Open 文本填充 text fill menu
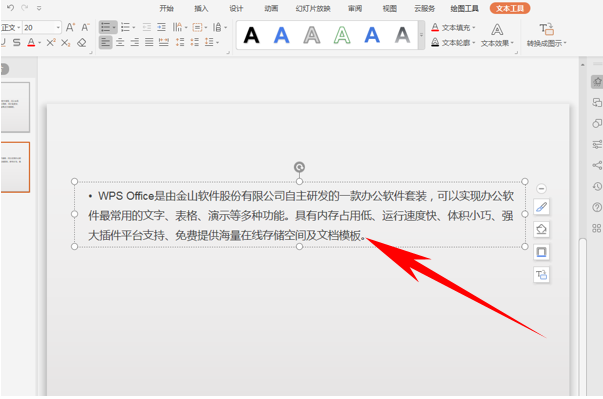Screen dimensions: 603x399 pyautogui.click(x=453, y=28)
